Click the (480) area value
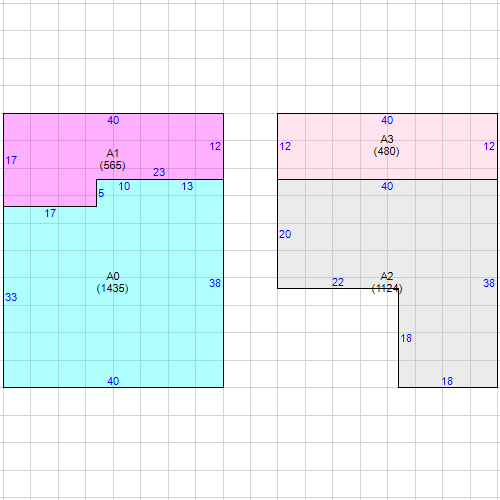Screen dimensions: 500x500 tap(387, 151)
